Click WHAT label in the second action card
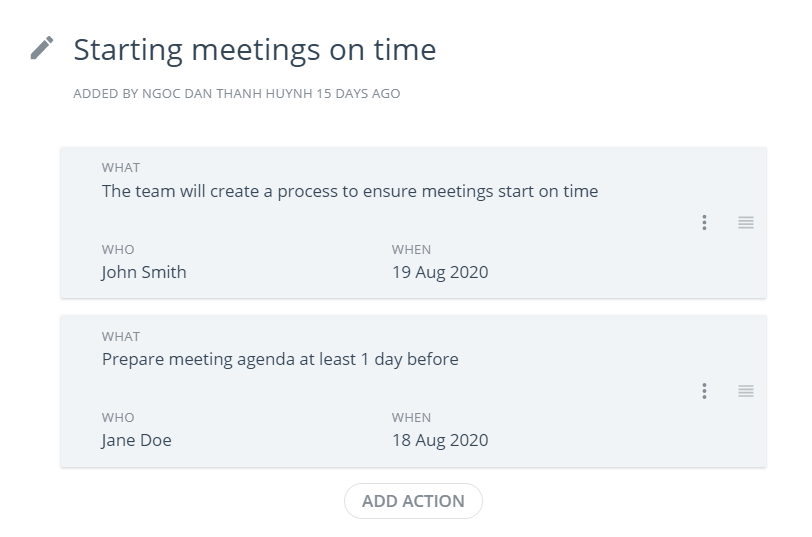The width and height of the screenshot is (812, 537). [x=121, y=337]
